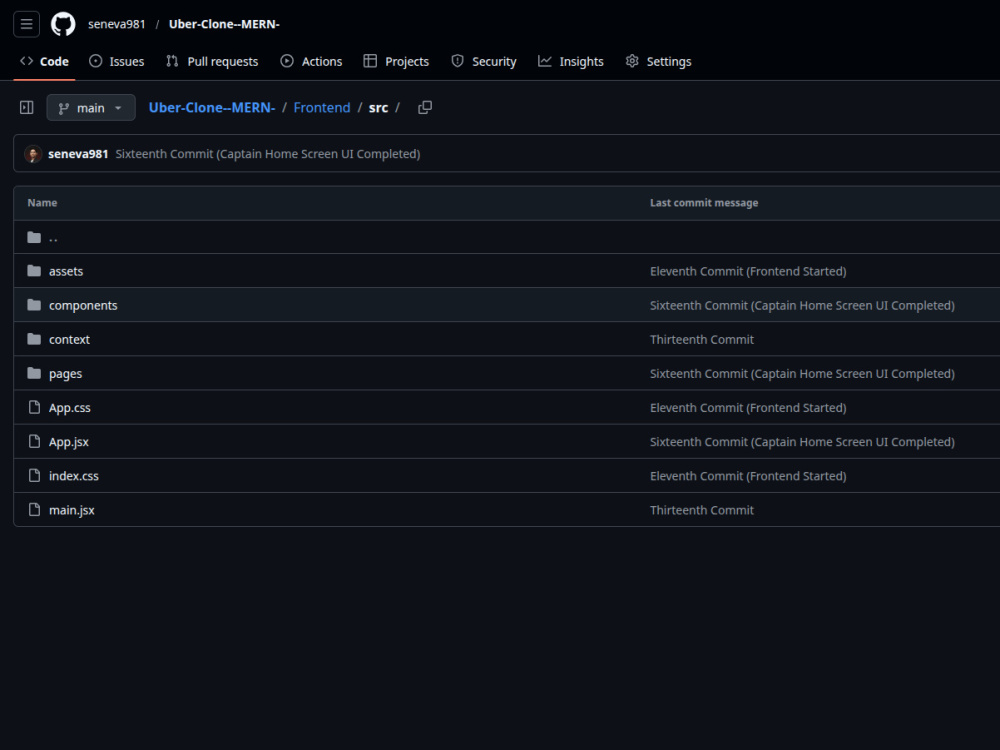
Task: Open the main.jsx file
Action: point(72,510)
